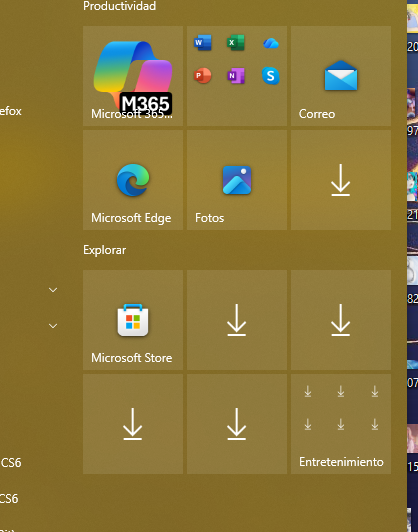
Task: Open the Entretenimiento folder tile
Action: 341,424
